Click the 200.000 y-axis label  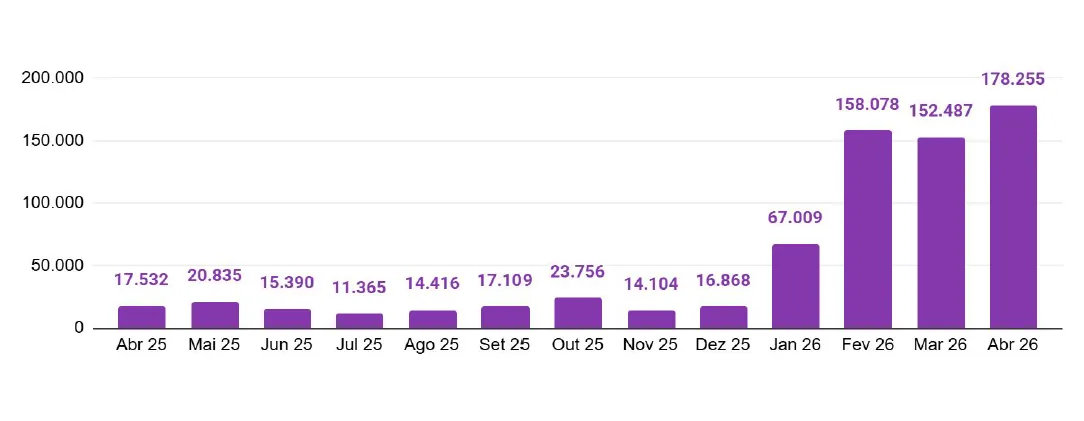pos(53,78)
